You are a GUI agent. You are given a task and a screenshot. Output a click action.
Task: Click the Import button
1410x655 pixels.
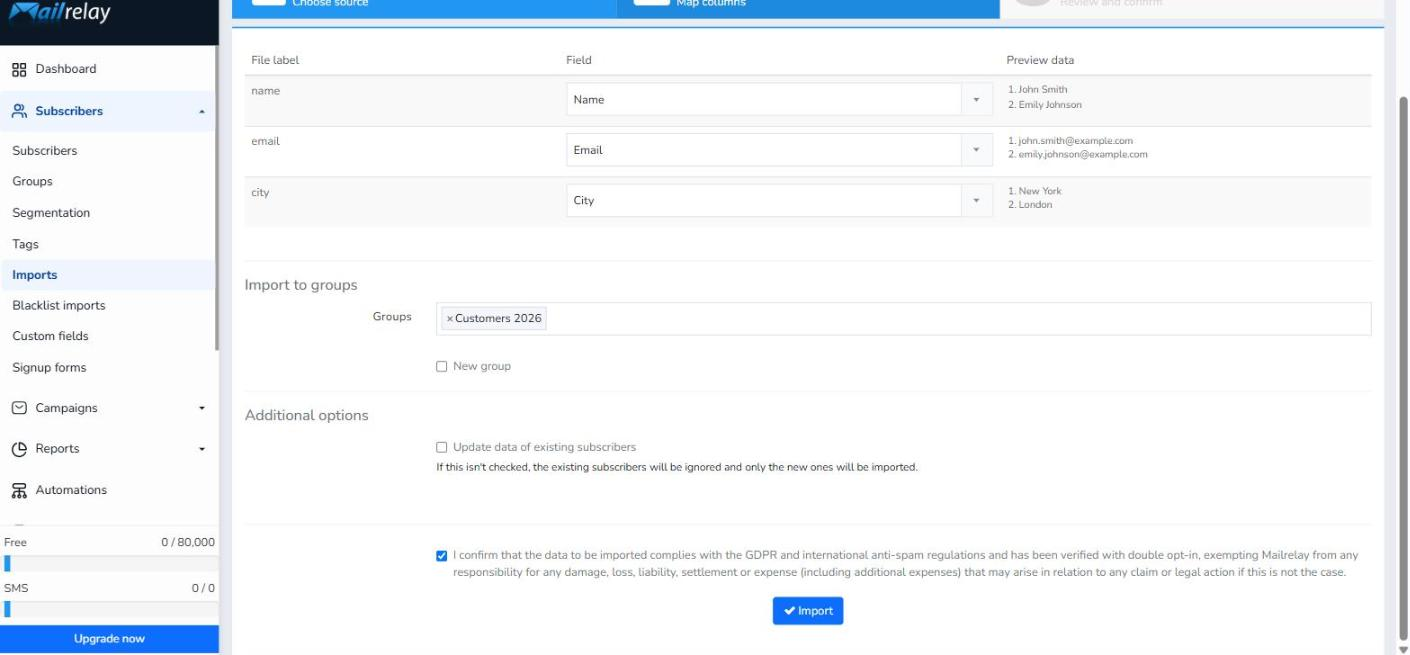point(808,611)
